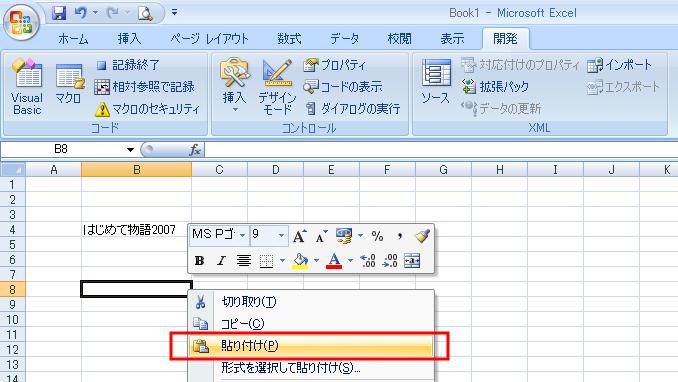
Task: Open the マクロ (Macros) dialog
Action: coord(68,85)
